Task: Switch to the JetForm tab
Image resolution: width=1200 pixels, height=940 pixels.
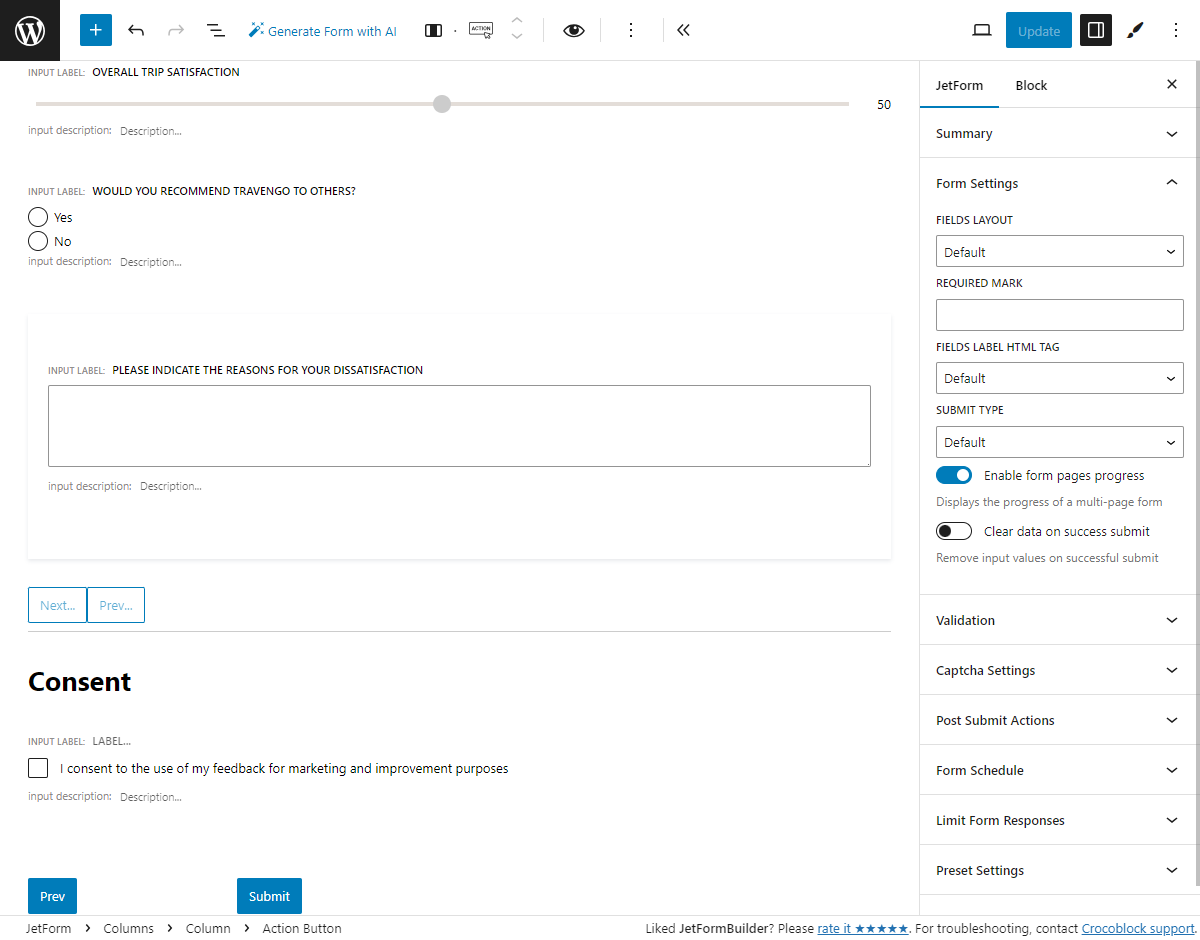Action: tap(959, 85)
